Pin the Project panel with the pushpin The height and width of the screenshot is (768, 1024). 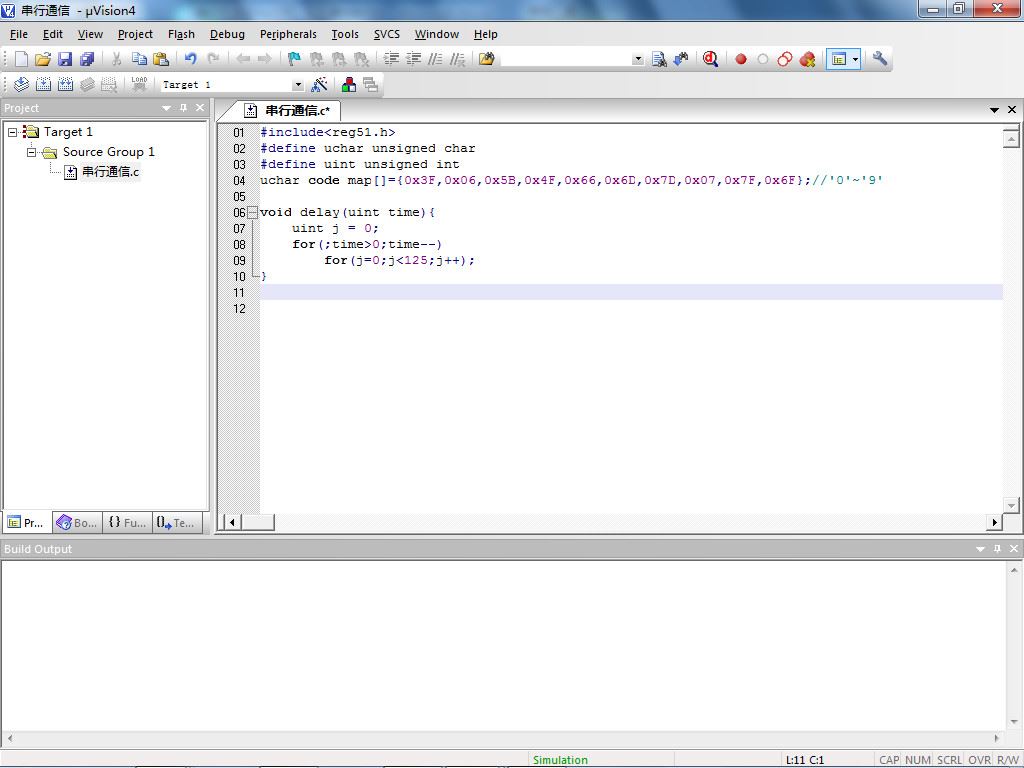(183, 108)
